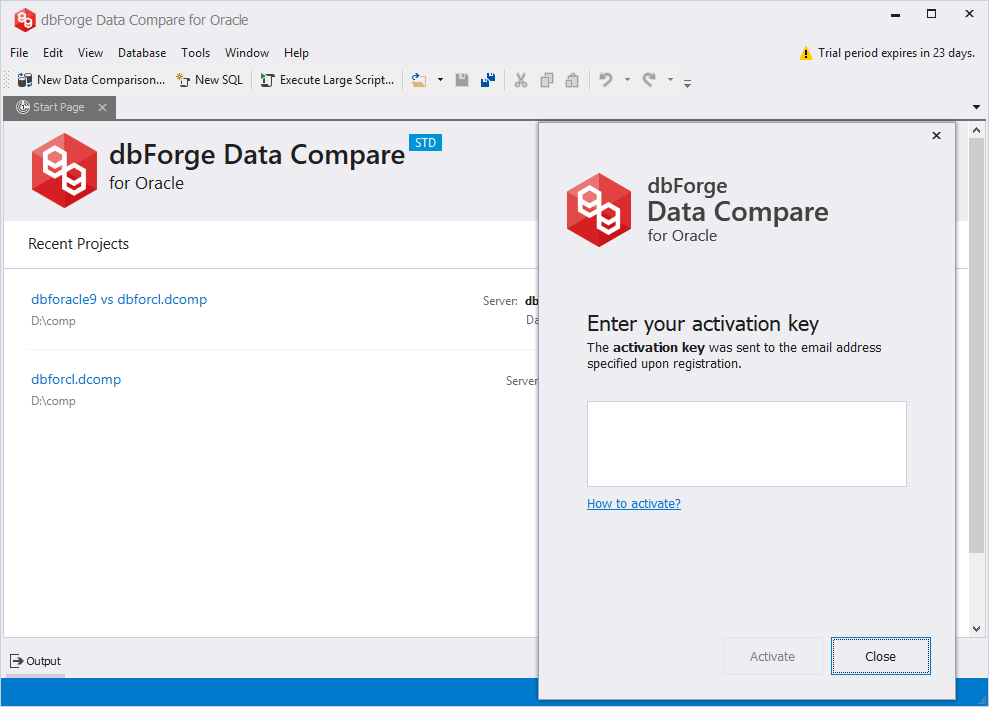989x707 pixels.
Task: Click the Save All icon
Action: 488,80
